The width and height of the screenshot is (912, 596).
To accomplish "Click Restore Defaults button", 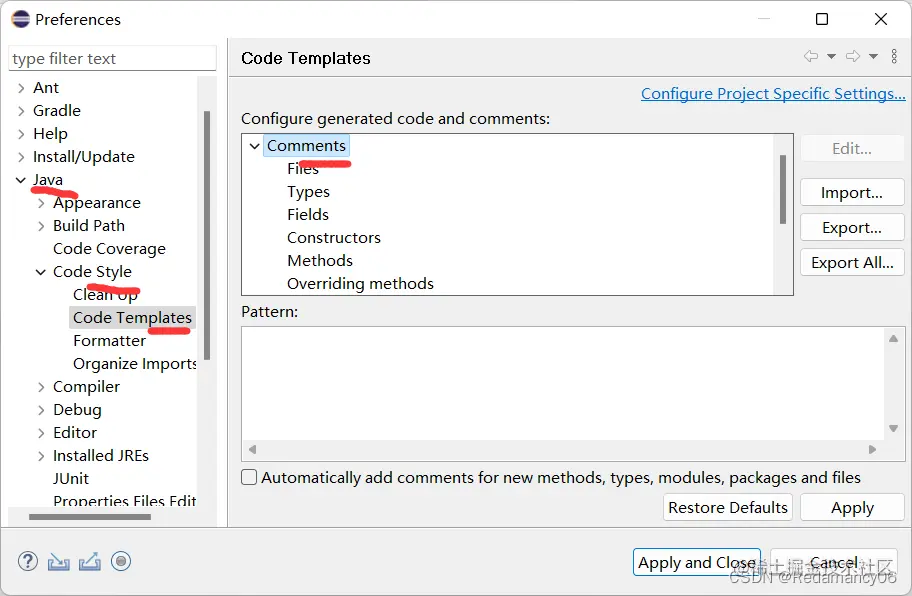I will (x=728, y=508).
